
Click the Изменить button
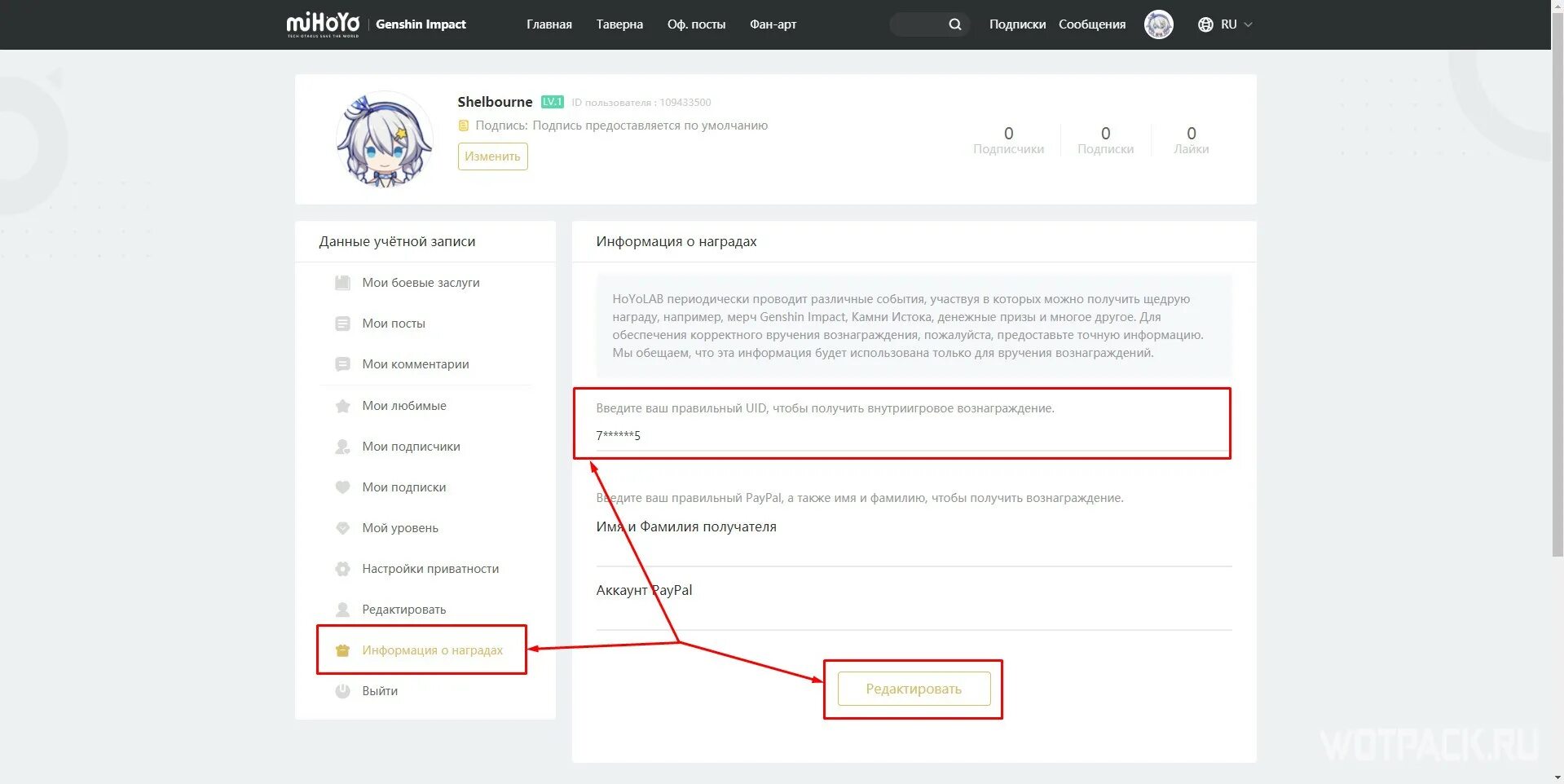(492, 156)
